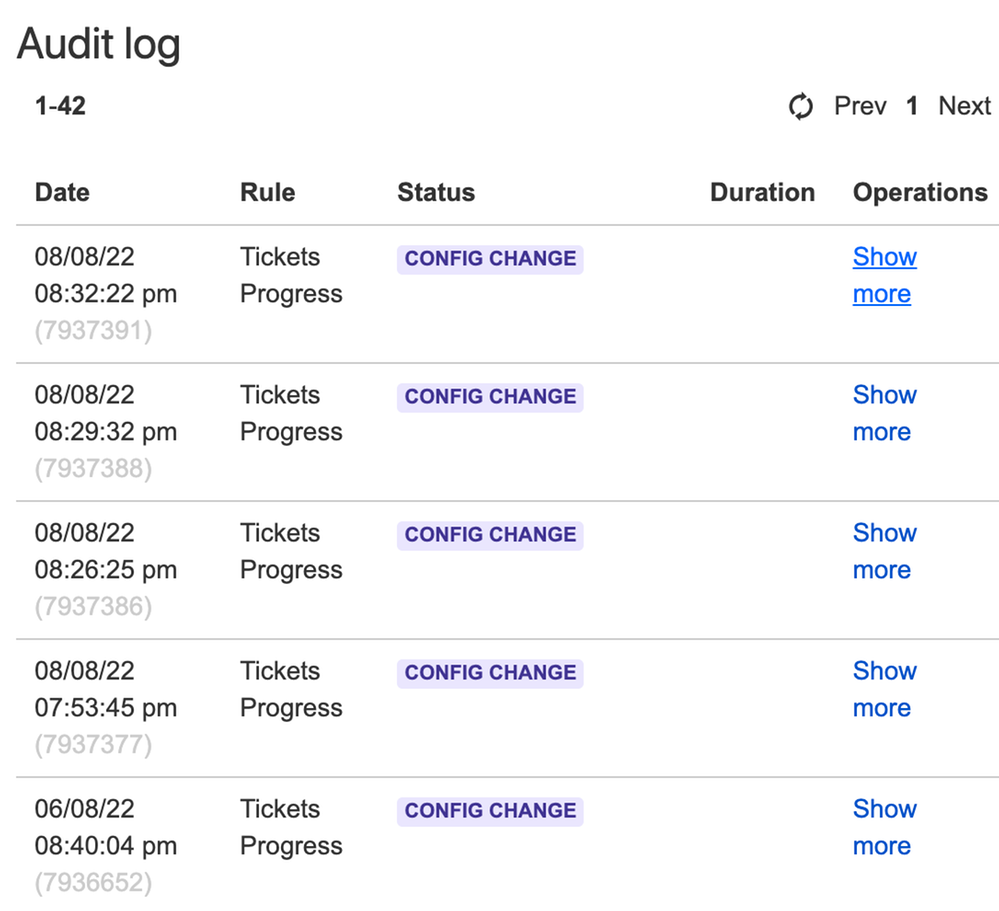Click CONFIG CHANGE badge on entry 7937391
The height and width of the screenshot is (911, 999).
click(490, 258)
